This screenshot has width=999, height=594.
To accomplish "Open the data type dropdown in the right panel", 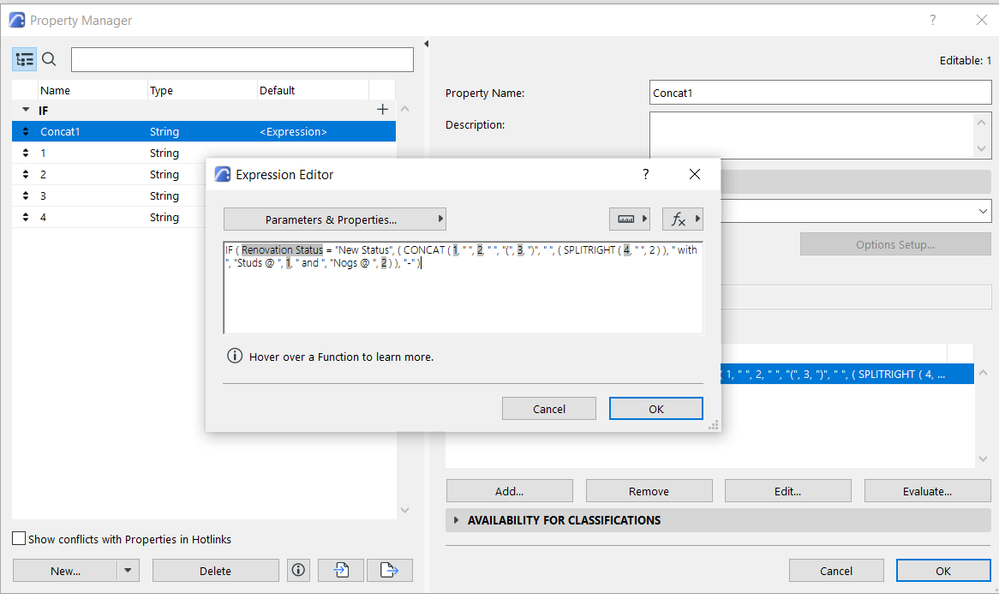I will (983, 211).
